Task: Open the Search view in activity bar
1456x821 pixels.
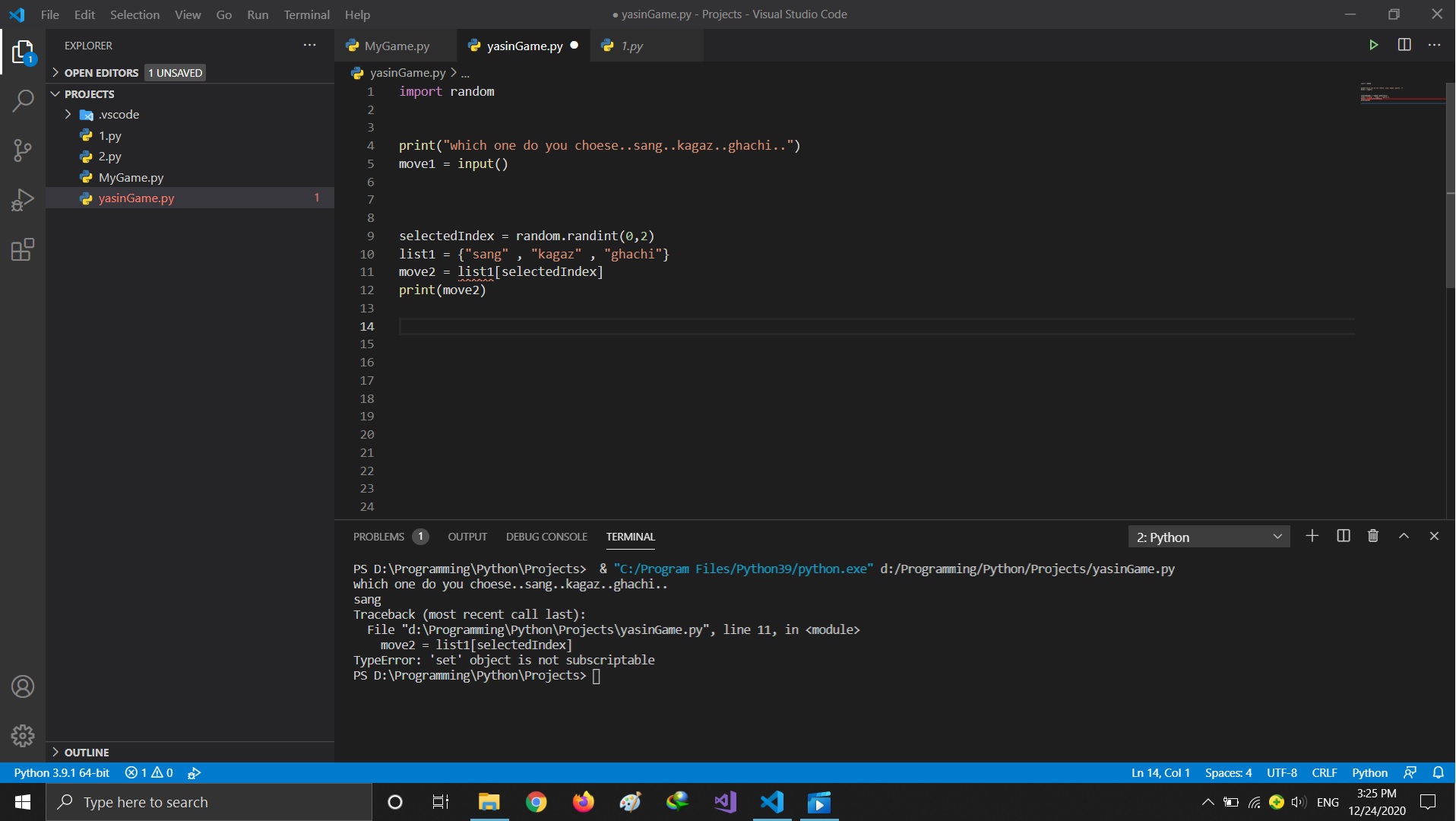Action: [23, 100]
